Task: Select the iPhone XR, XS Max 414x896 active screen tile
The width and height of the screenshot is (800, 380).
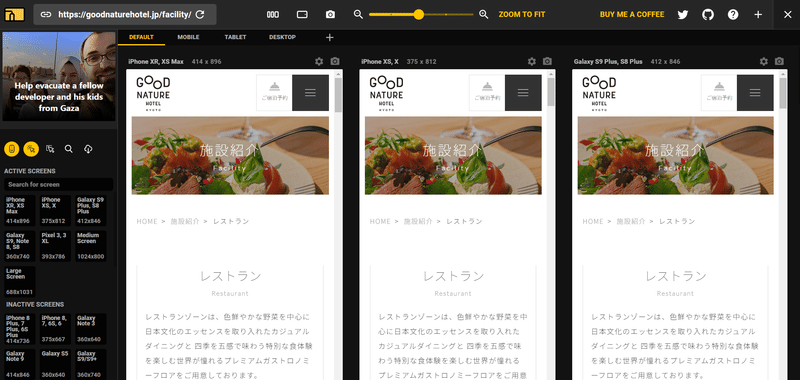Action: click(20, 211)
